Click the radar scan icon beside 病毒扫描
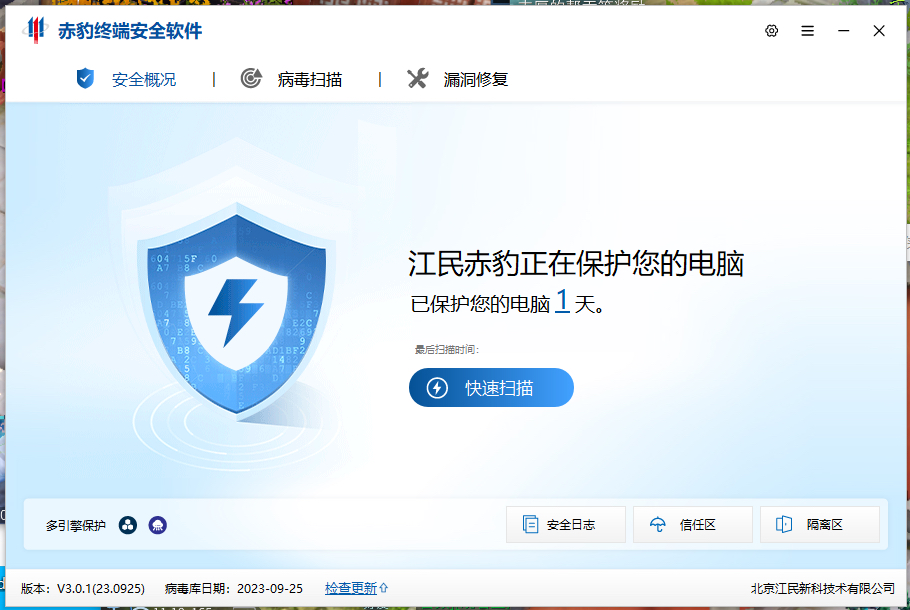The height and width of the screenshot is (610, 910). click(251, 78)
